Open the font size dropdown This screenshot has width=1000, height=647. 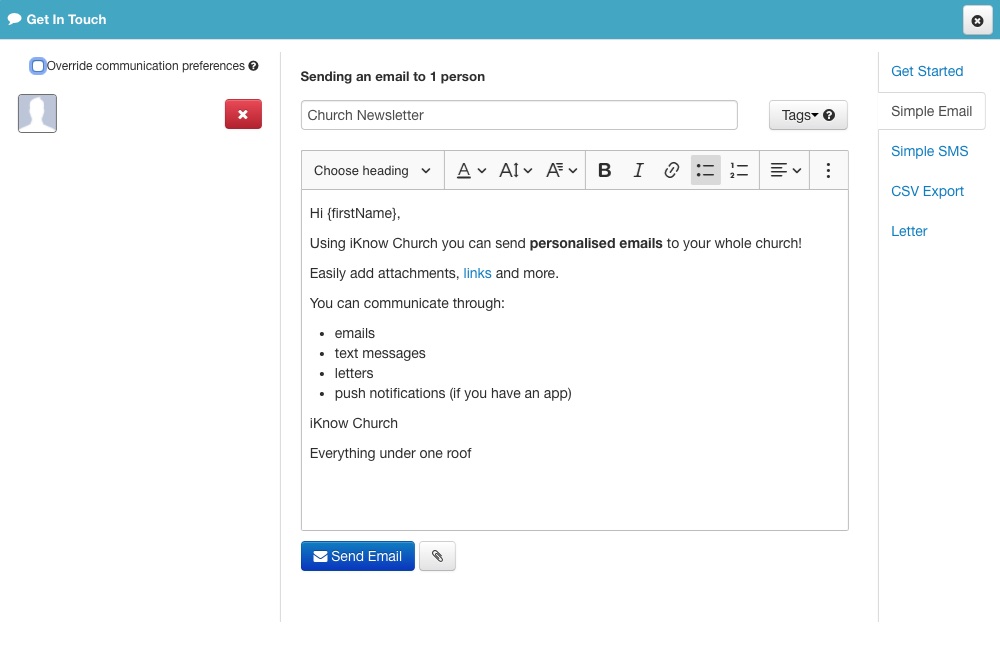[515, 171]
